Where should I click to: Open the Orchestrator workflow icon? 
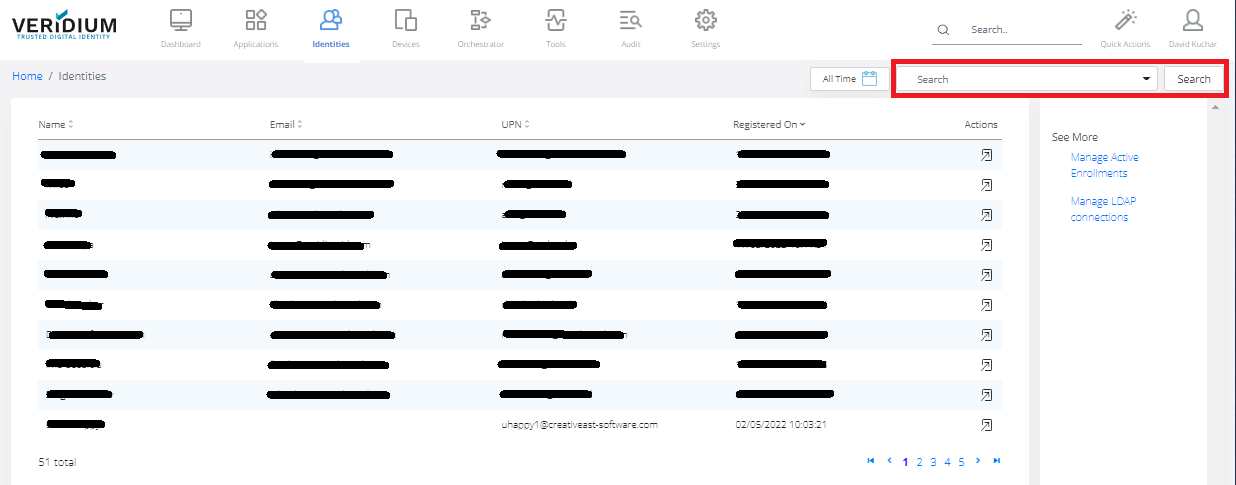480,20
